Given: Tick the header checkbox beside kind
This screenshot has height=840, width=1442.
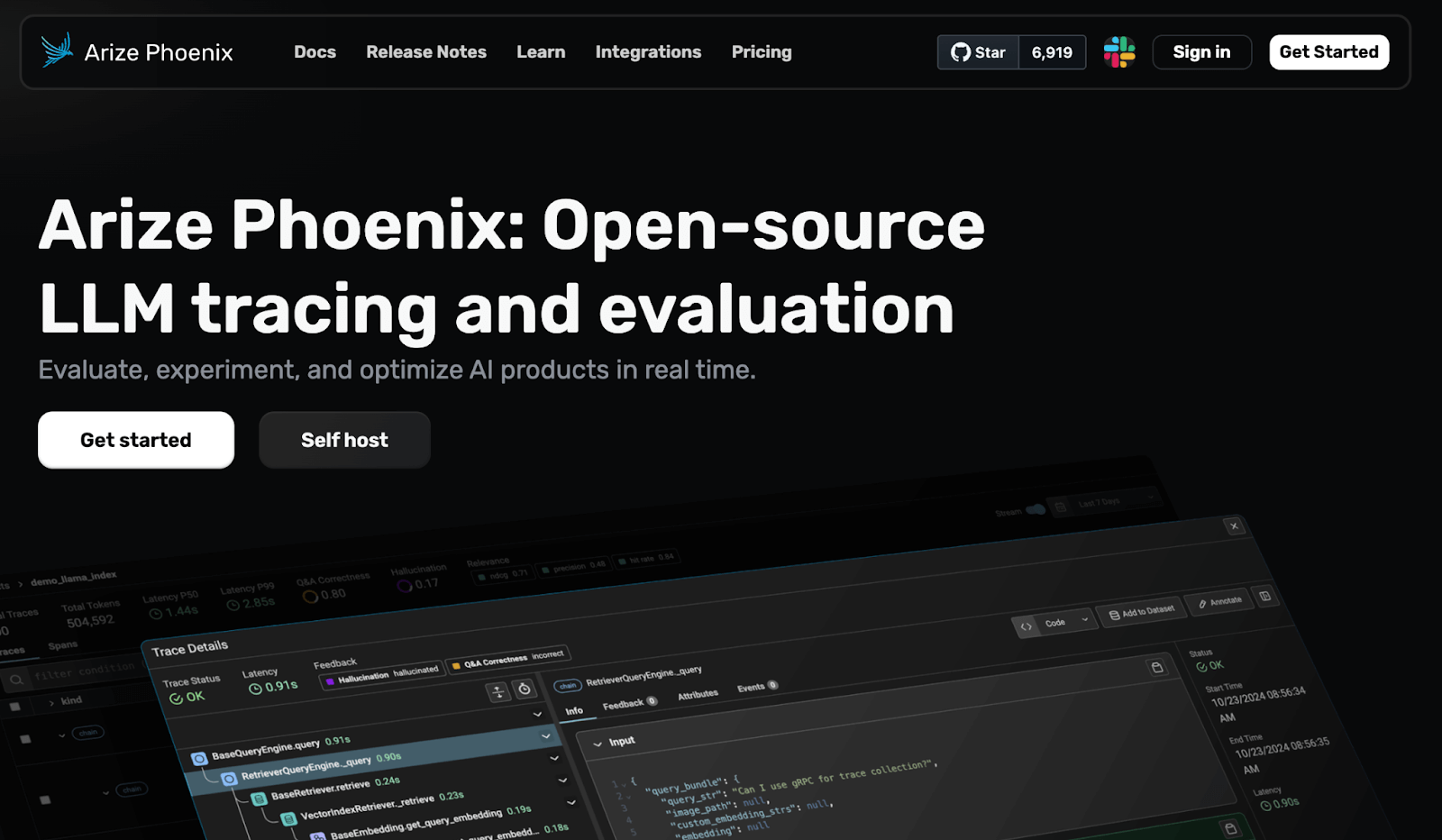Looking at the screenshot, I should (15, 707).
